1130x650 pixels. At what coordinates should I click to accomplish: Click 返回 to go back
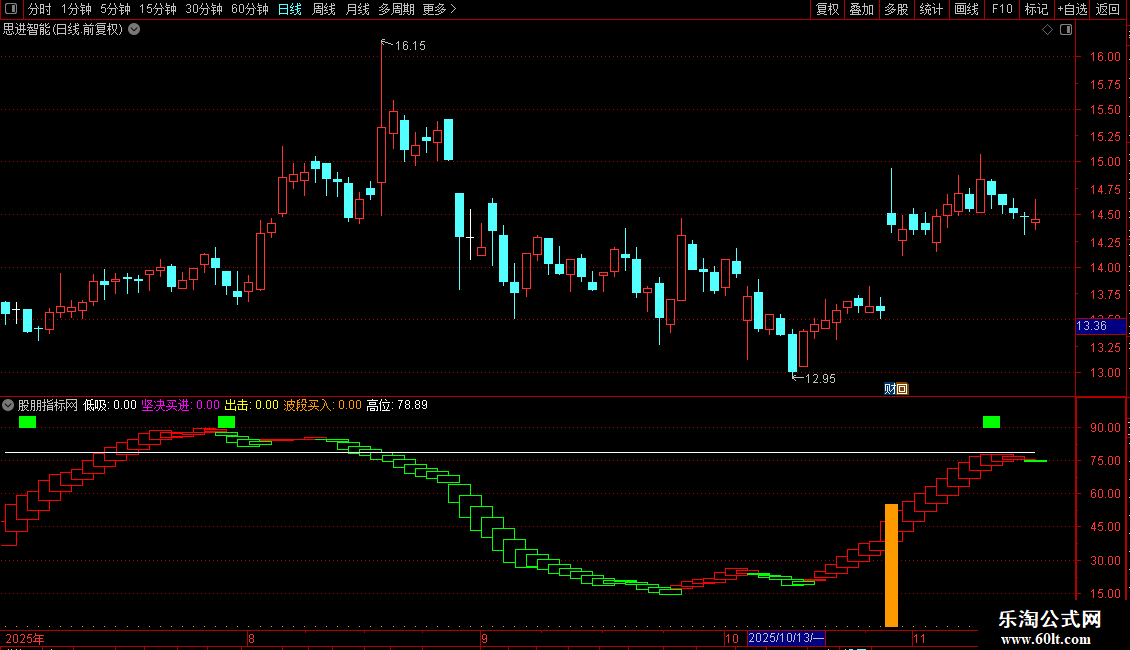click(1108, 9)
